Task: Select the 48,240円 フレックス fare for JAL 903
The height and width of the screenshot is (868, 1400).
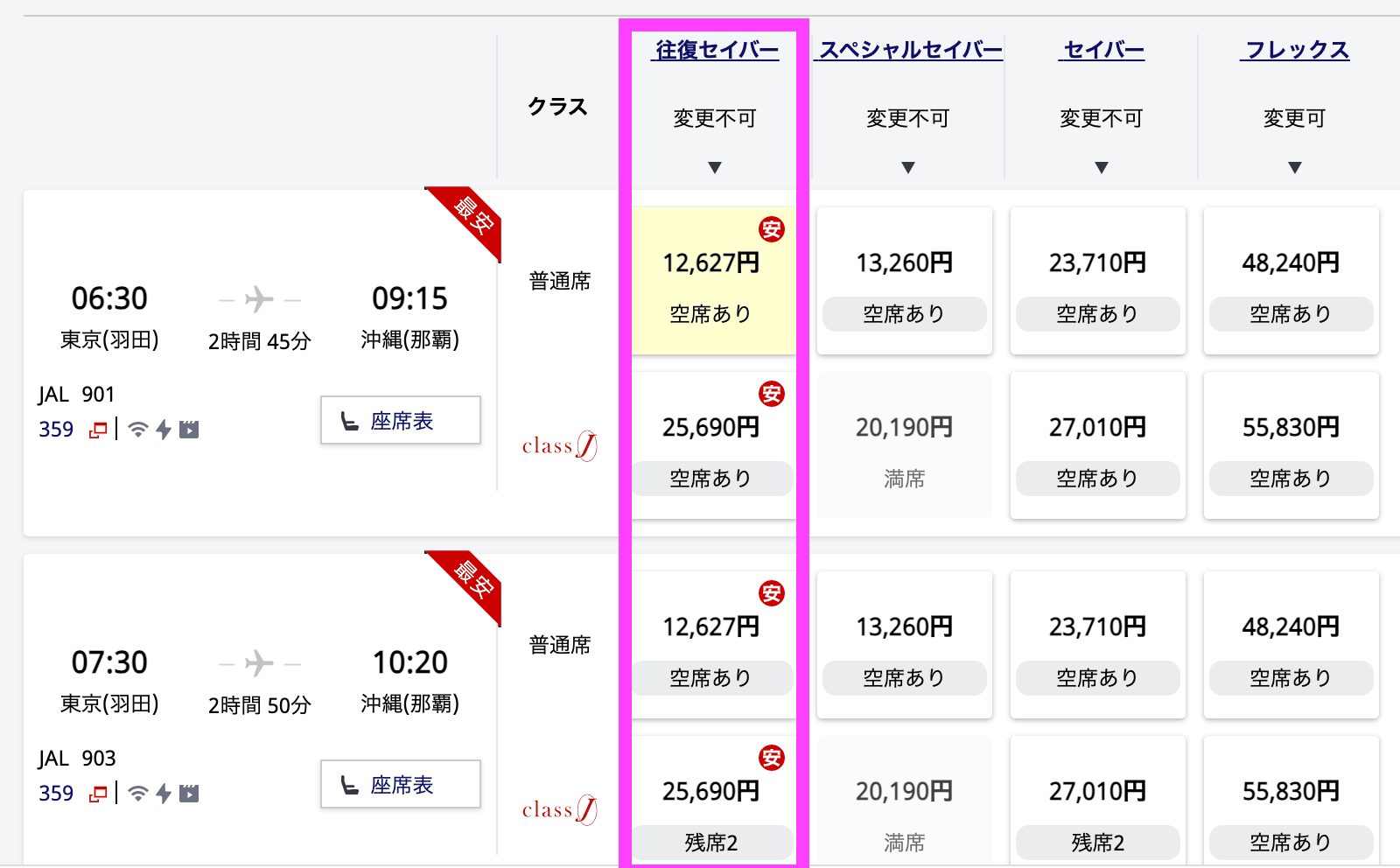Action: pos(1291,645)
